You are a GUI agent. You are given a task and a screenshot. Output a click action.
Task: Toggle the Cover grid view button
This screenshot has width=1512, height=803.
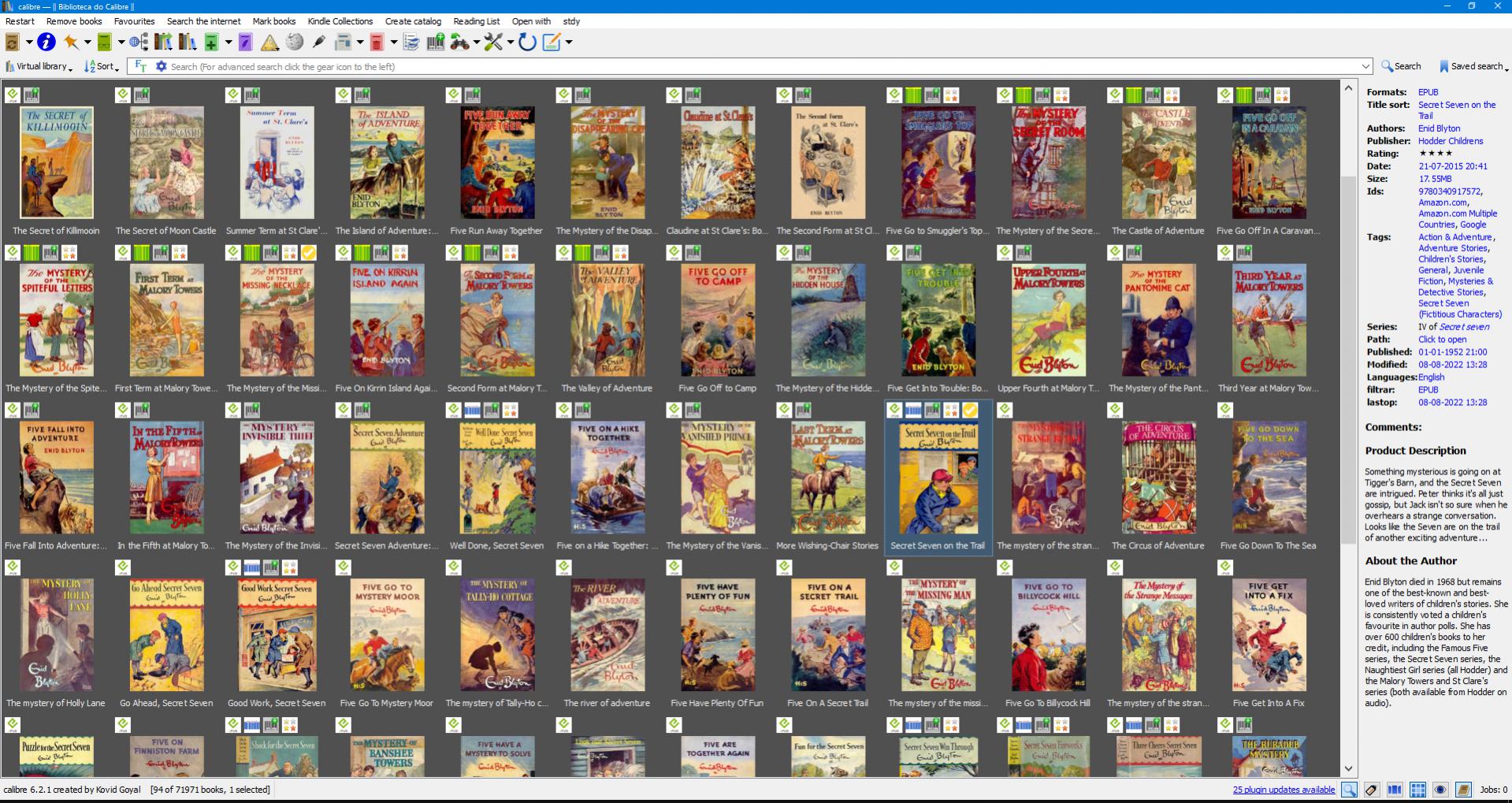coord(1417,790)
